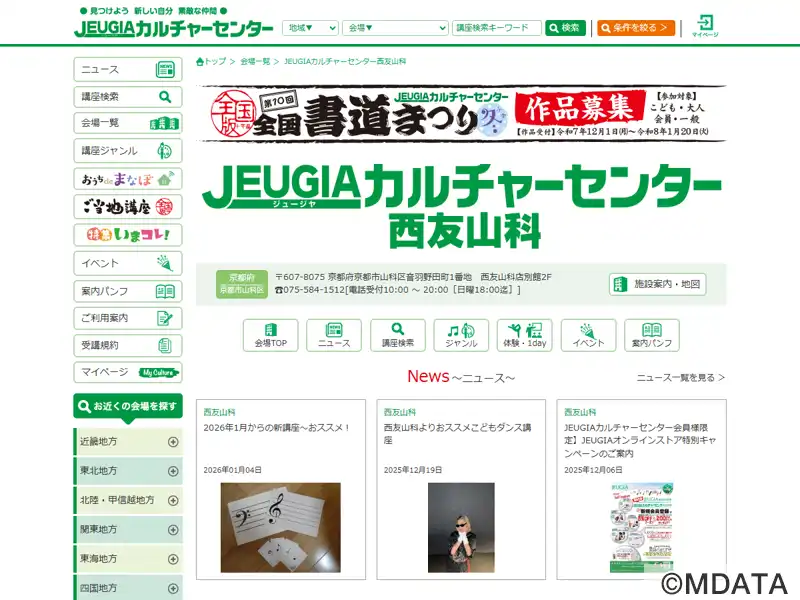Click the JEUGIAカルチャーセンター header logo
The height and width of the screenshot is (600, 800).
pos(173,28)
